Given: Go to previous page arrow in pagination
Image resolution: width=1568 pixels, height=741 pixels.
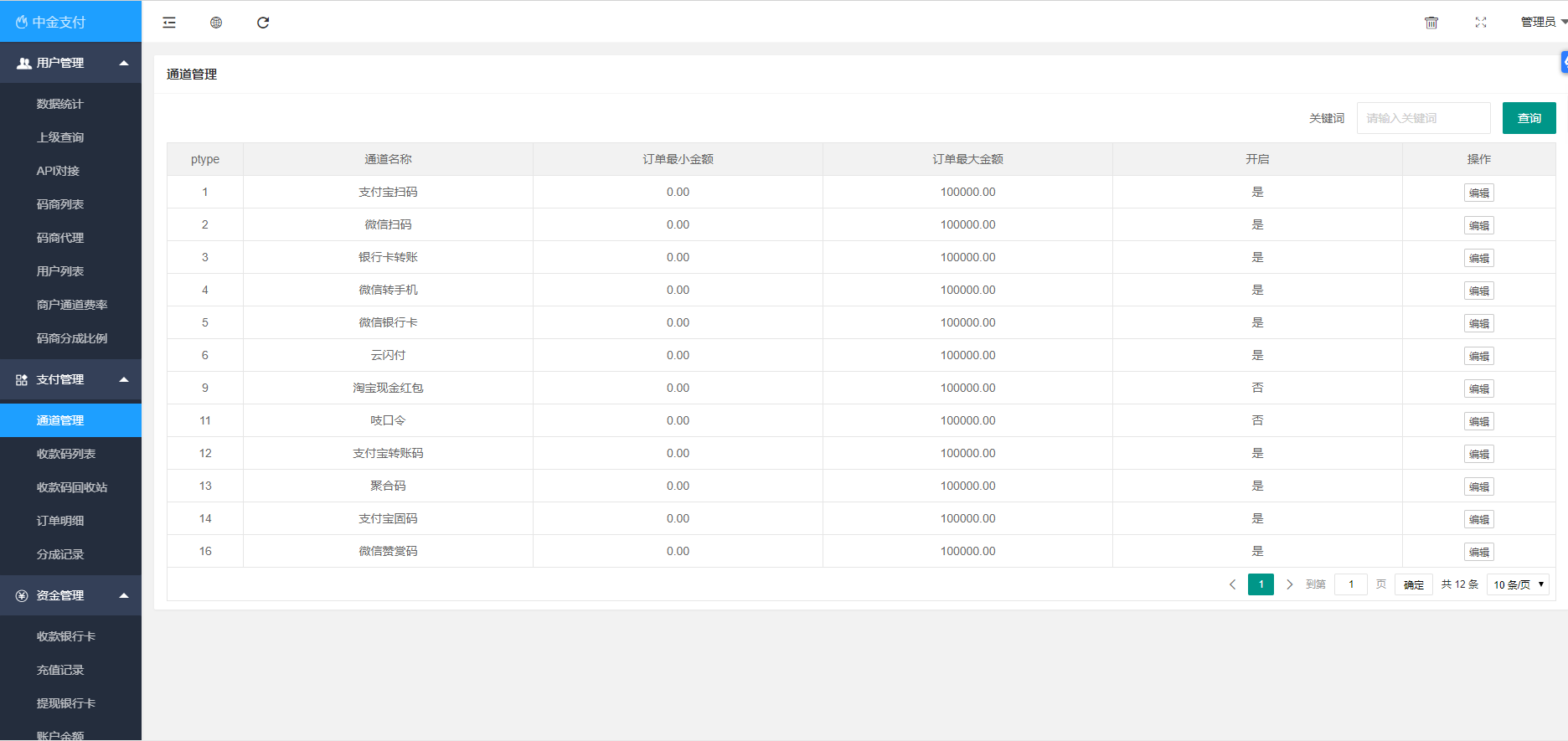Looking at the screenshot, I should [x=1232, y=584].
